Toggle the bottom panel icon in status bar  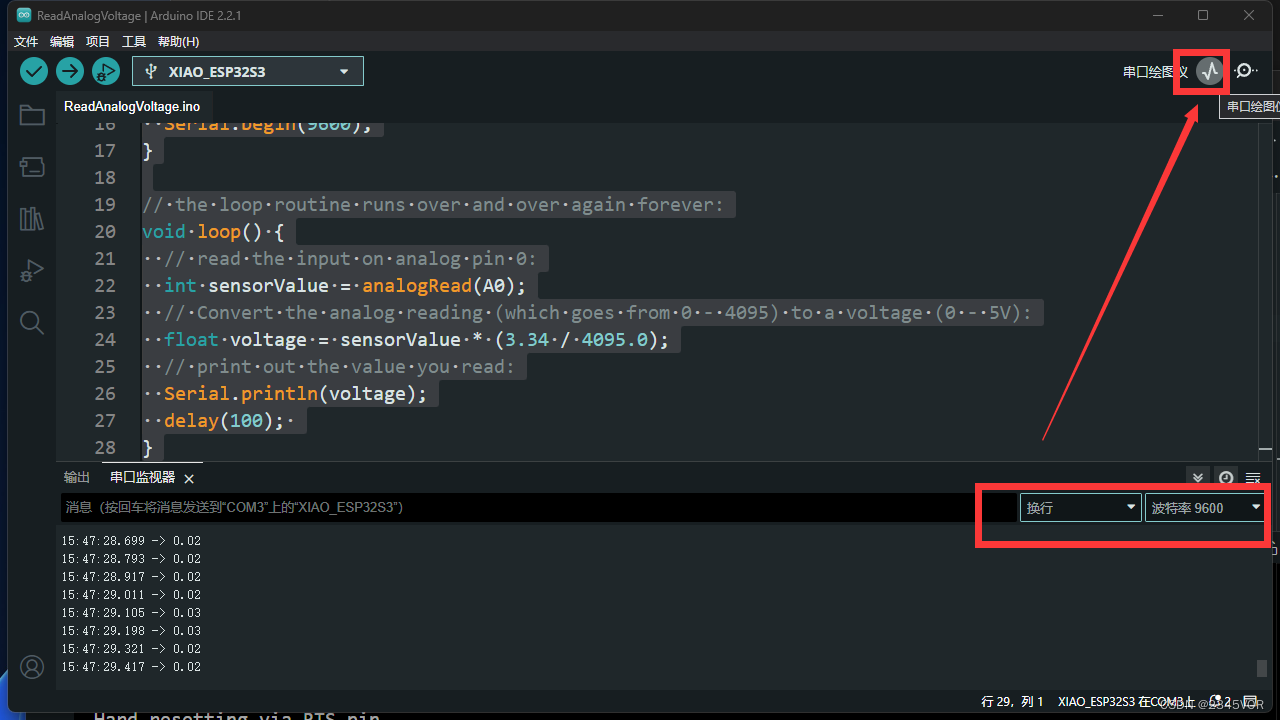pyautogui.click(x=1249, y=702)
